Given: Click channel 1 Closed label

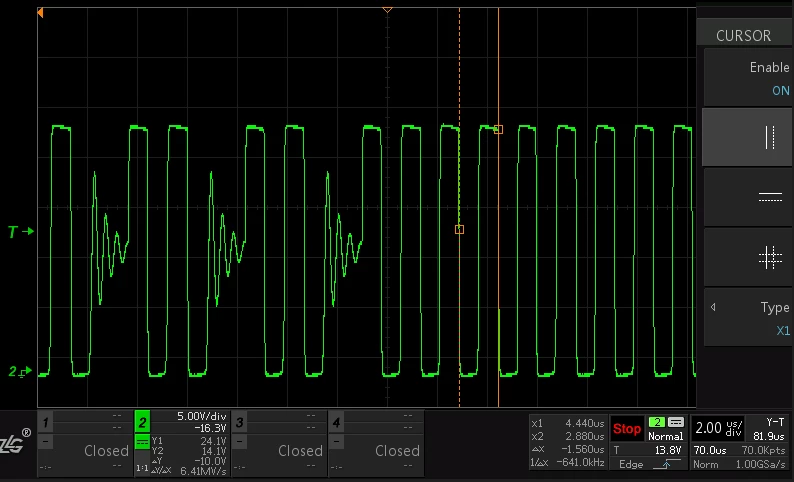Looking at the screenshot, I should (x=106, y=451).
